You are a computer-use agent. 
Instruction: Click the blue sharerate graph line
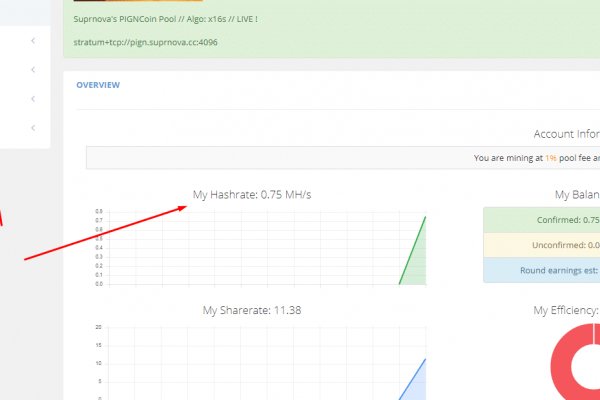click(x=414, y=377)
